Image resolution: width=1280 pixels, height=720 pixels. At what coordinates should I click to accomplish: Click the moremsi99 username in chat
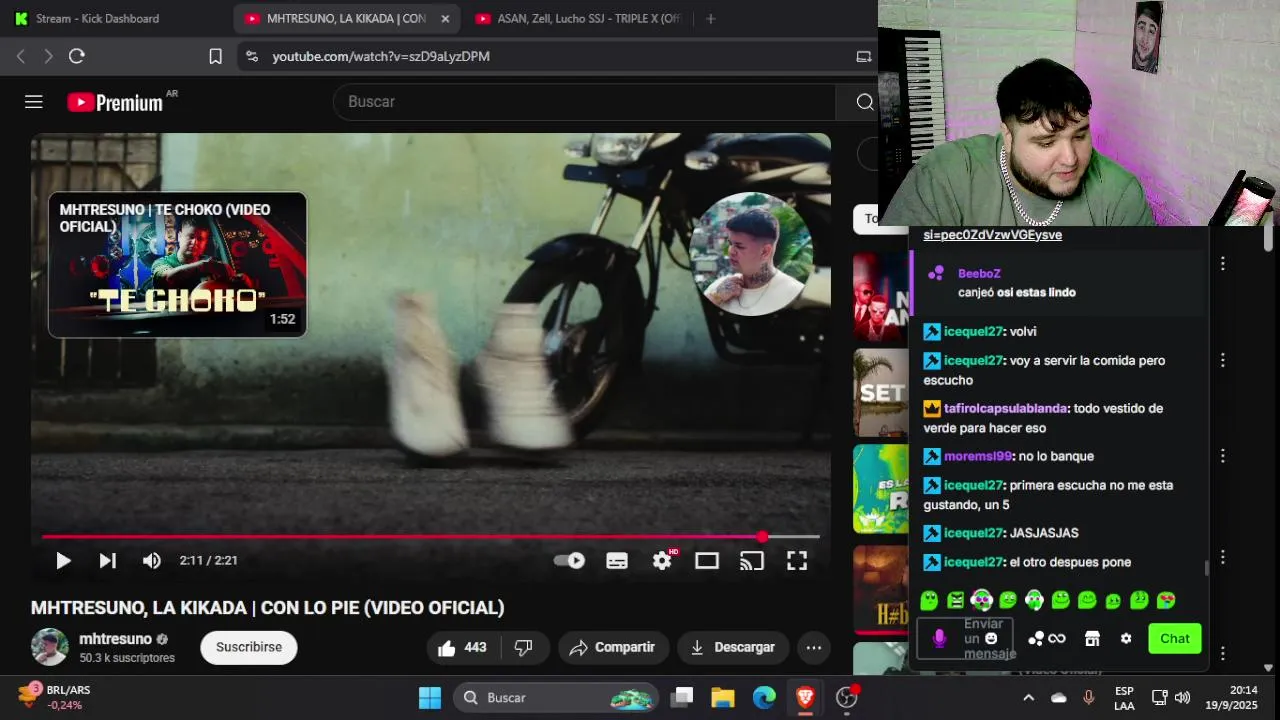(x=978, y=456)
